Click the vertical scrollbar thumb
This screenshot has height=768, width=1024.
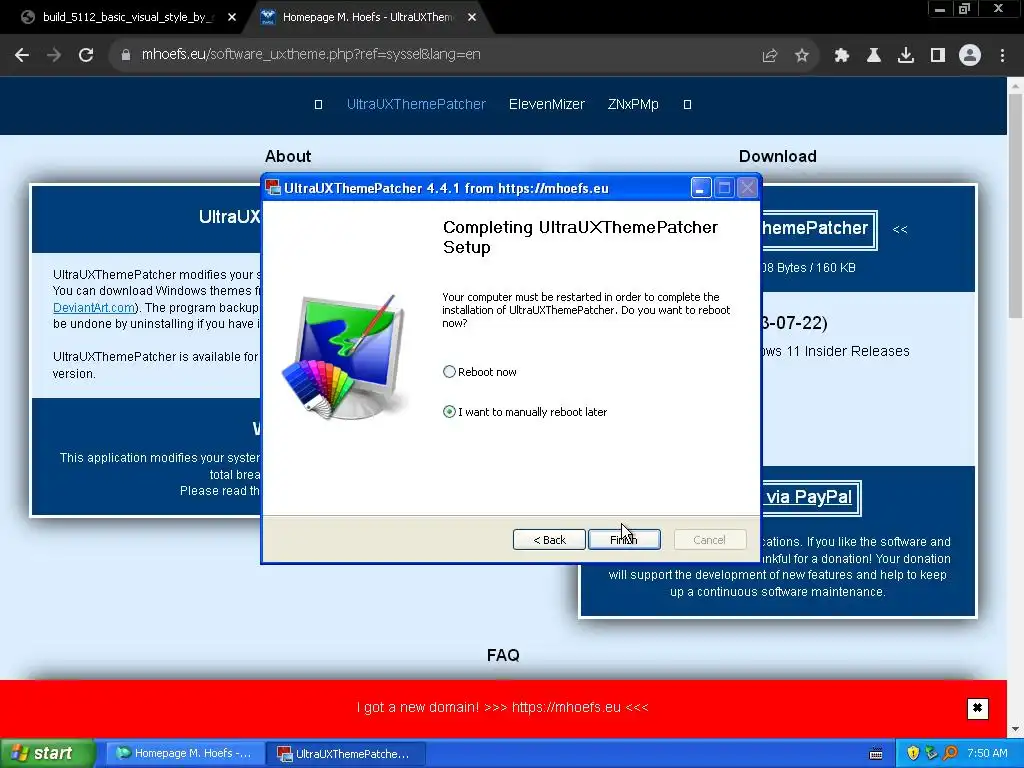(x=1016, y=206)
